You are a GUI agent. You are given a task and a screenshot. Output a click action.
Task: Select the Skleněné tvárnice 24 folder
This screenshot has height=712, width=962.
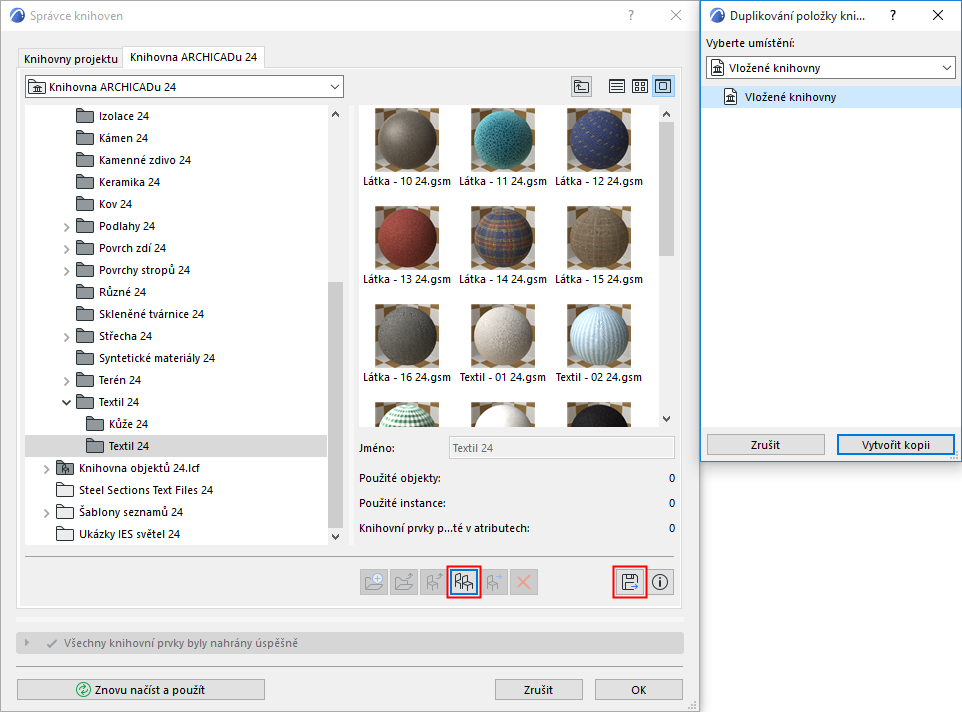(x=140, y=314)
